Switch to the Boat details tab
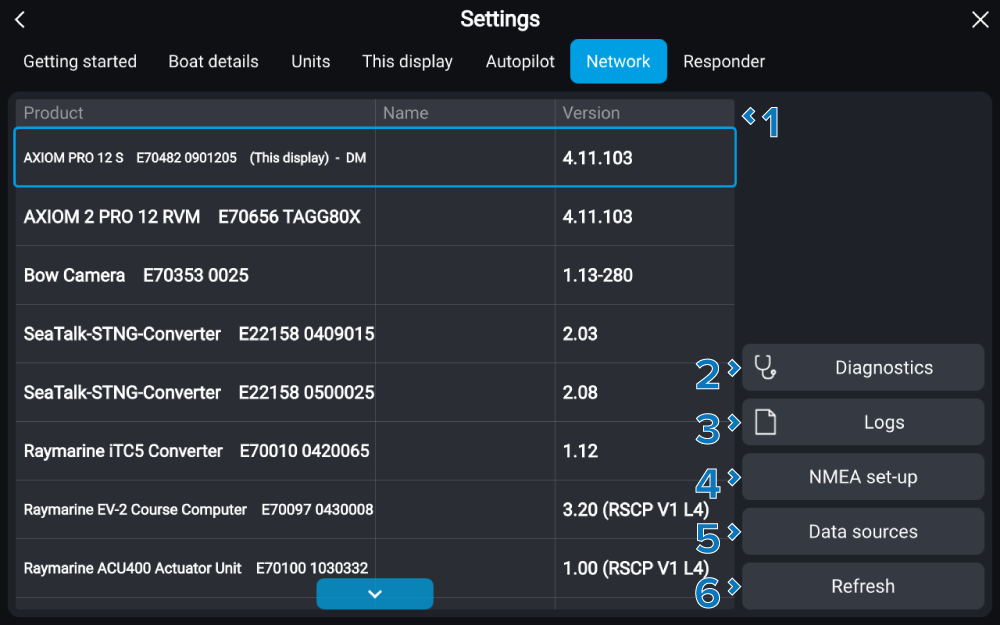1000x625 pixels. point(213,61)
